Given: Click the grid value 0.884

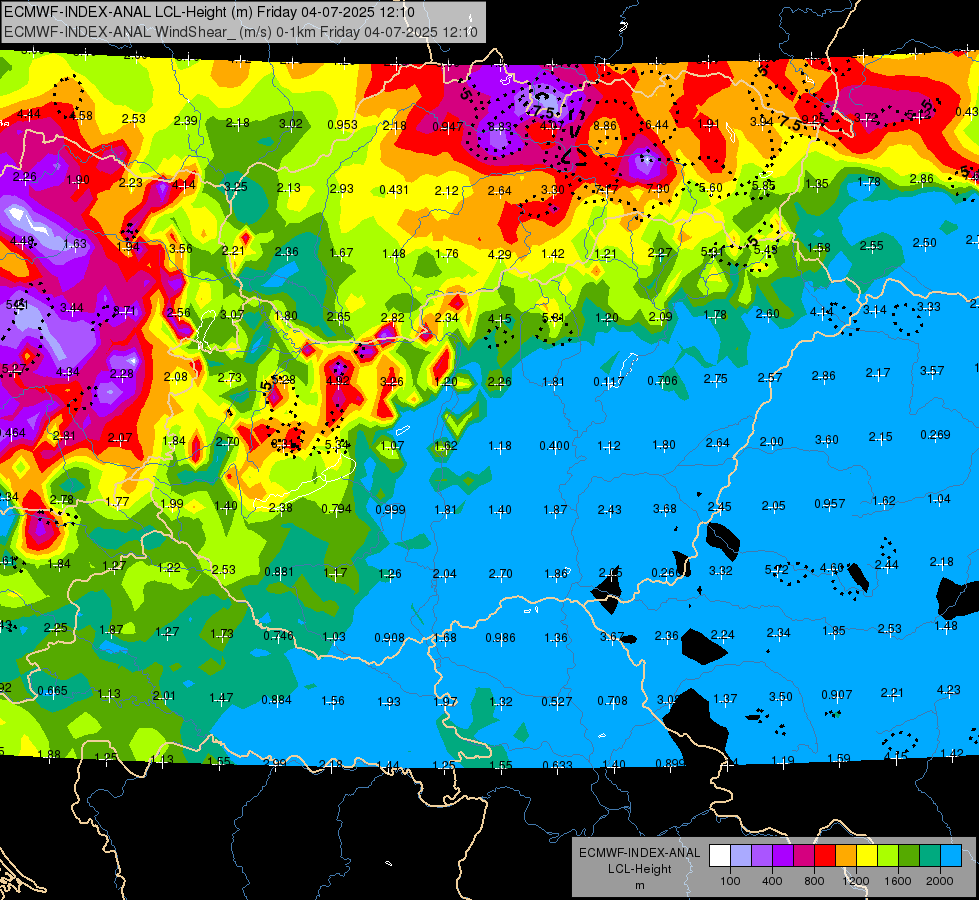Looking at the screenshot, I should (x=277, y=700).
